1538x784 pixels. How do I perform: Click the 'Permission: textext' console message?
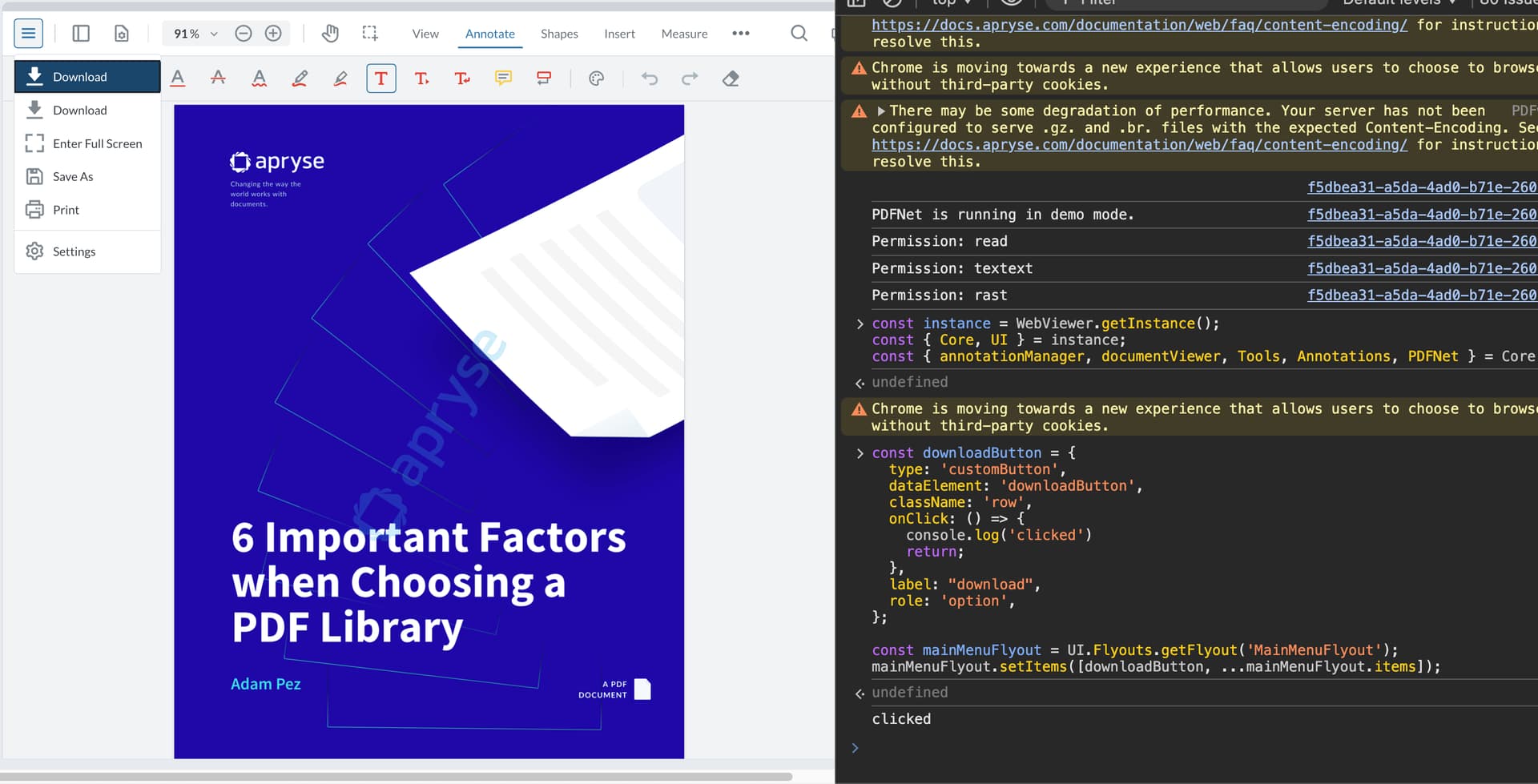coord(952,268)
